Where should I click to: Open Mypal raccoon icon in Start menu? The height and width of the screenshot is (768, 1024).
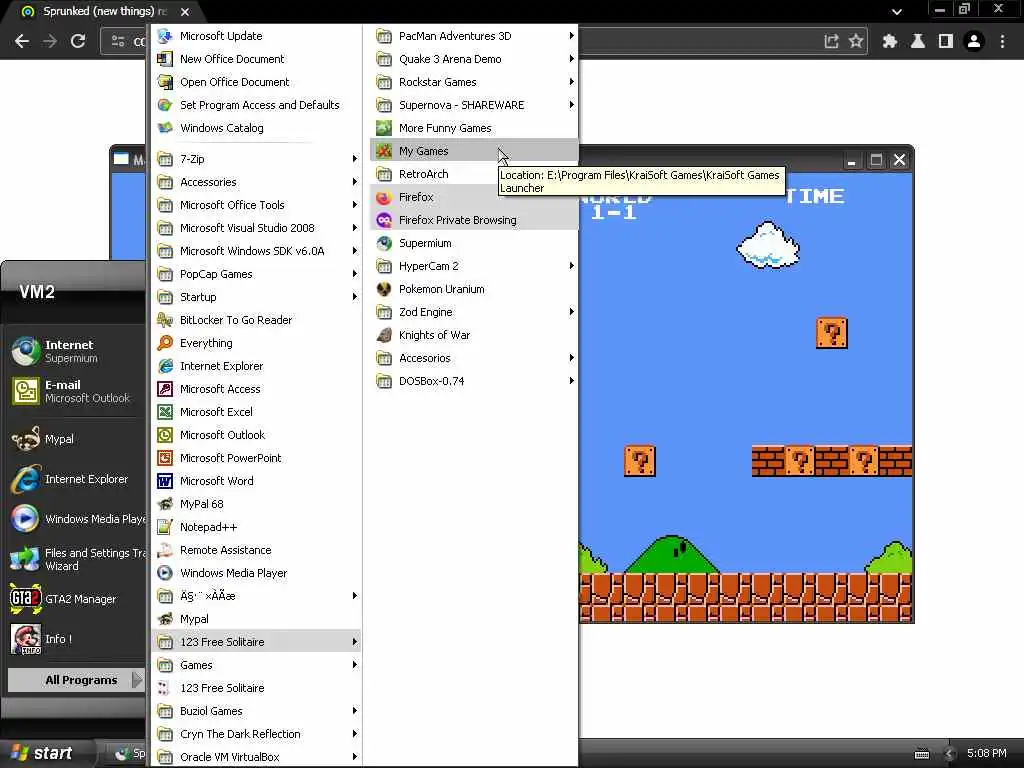25,439
